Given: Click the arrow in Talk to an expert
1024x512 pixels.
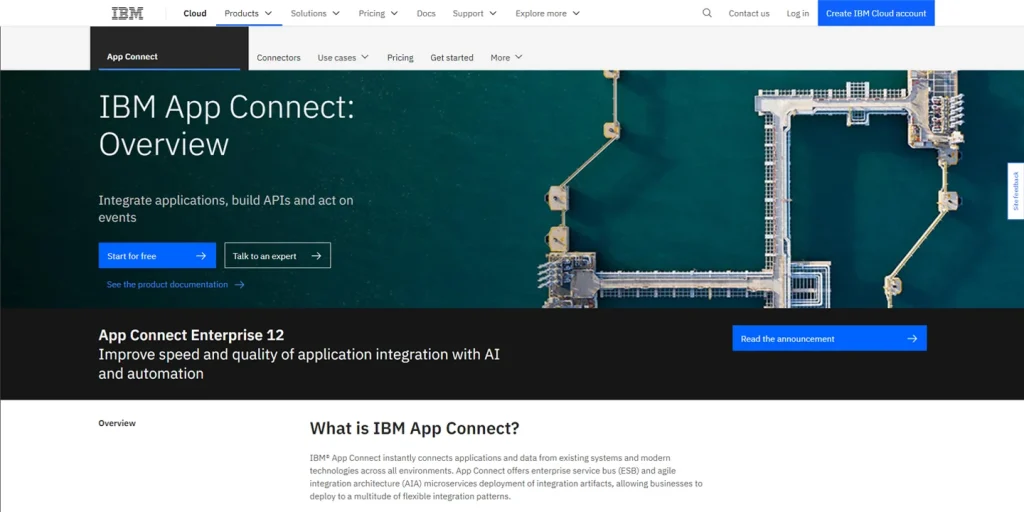Looking at the screenshot, I should (x=316, y=256).
